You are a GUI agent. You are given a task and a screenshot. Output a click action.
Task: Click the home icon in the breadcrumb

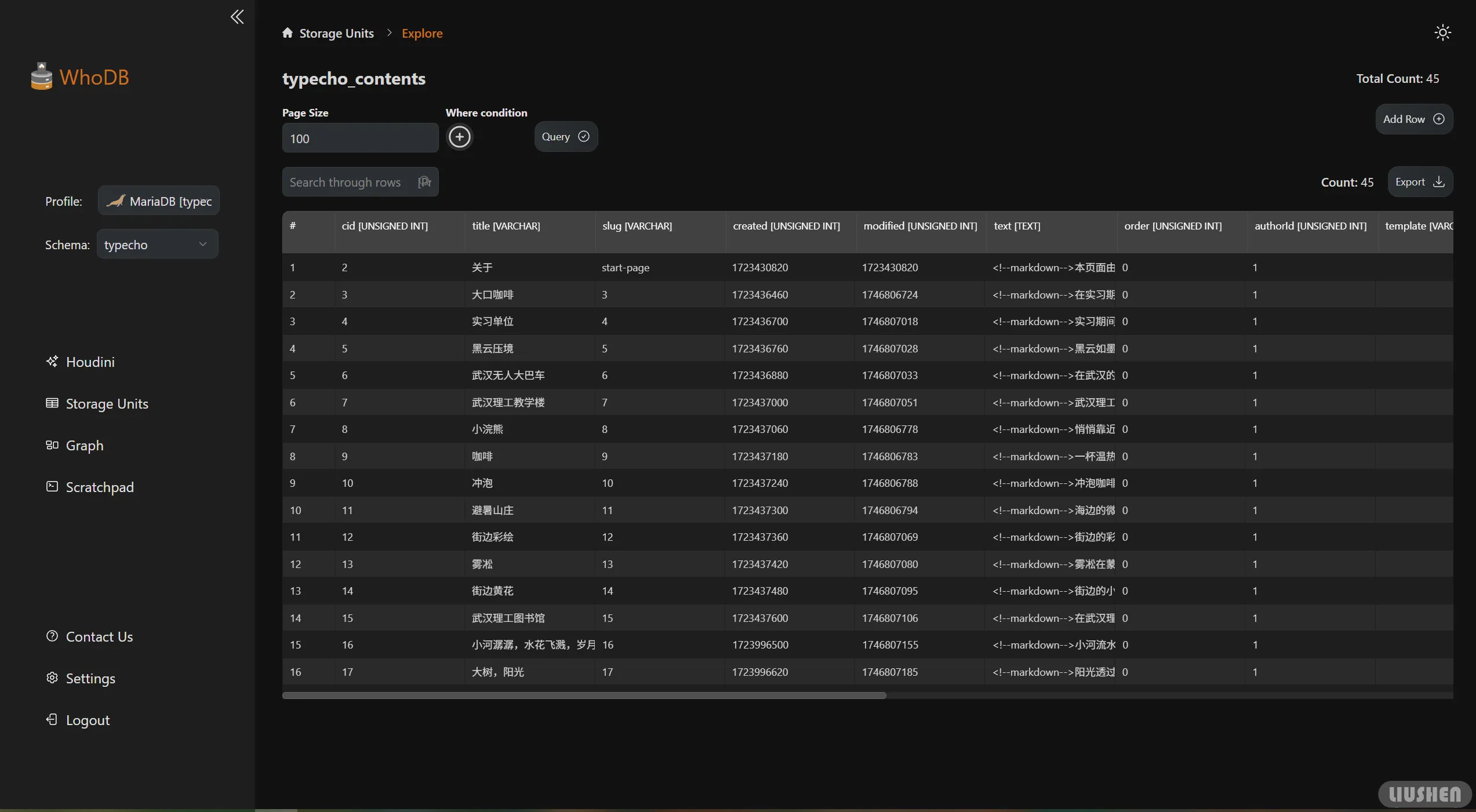point(288,33)
